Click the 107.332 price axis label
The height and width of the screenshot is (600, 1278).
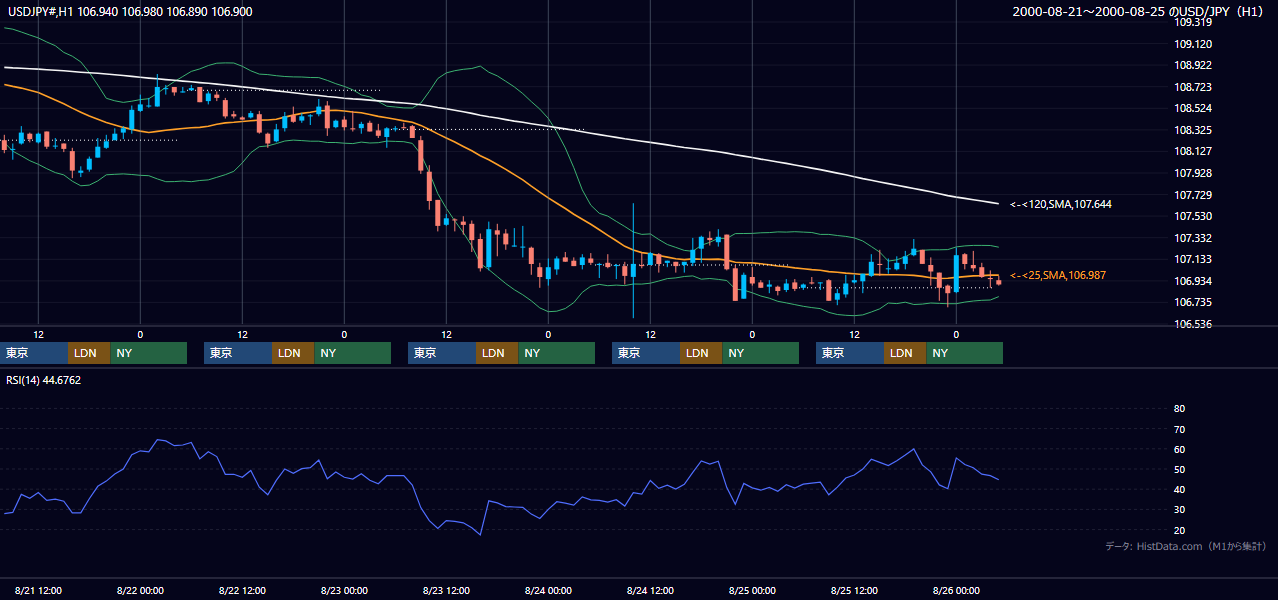[x=1193, y=238]
